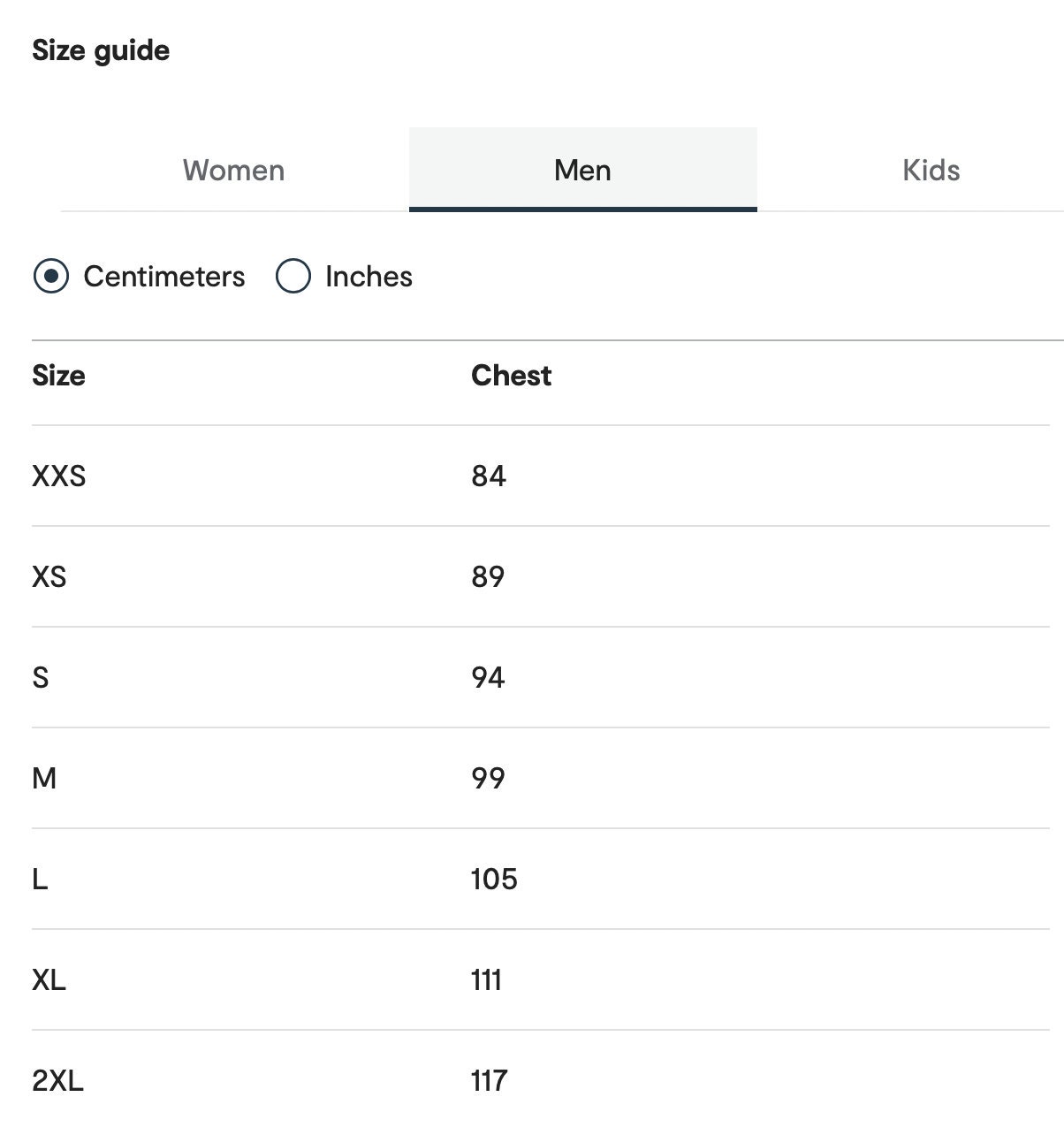Viewport: 1064px width, 1135px height.
Task: Click the Centimeters label text
Action: 164,277
